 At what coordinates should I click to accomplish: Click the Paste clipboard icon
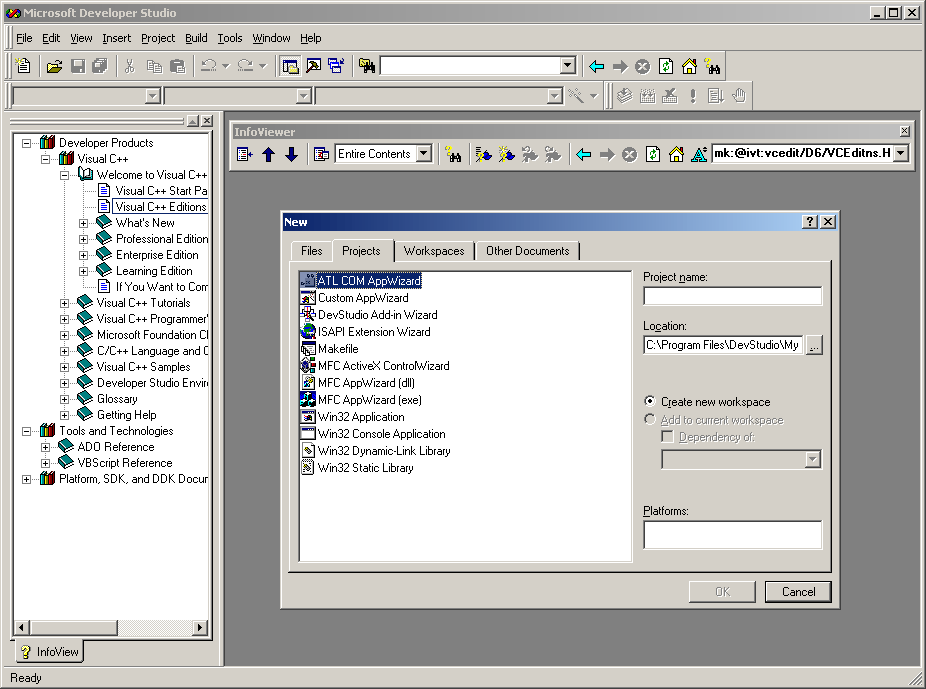coord(177,66)
